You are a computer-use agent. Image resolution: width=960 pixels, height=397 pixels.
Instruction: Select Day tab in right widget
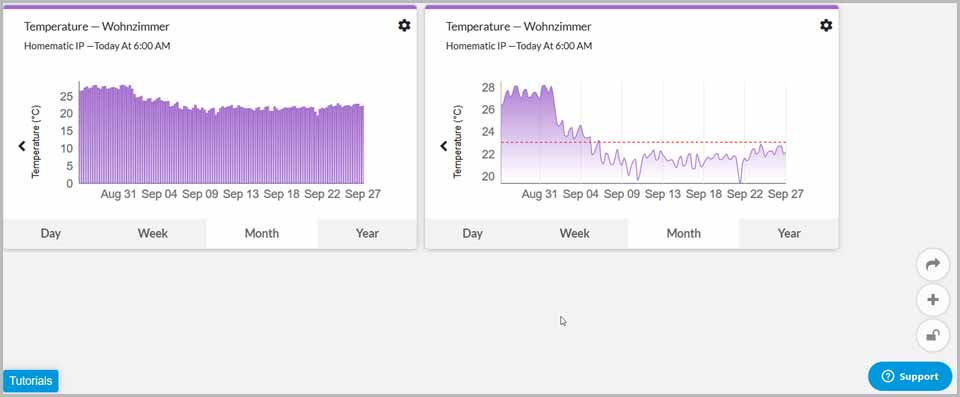(473, 233)
